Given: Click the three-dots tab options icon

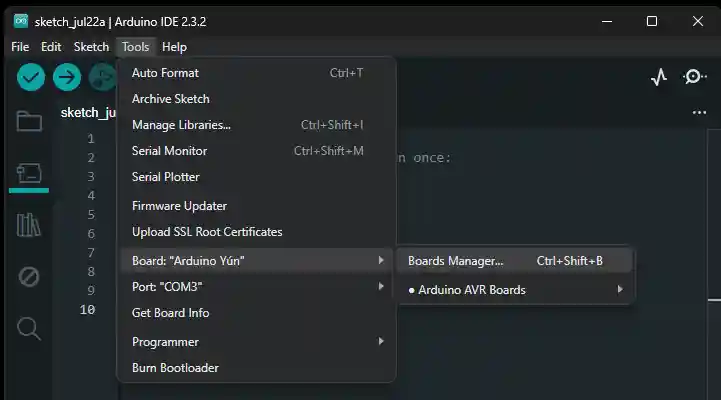Looking at the screenshot, I should pos(699,113).
